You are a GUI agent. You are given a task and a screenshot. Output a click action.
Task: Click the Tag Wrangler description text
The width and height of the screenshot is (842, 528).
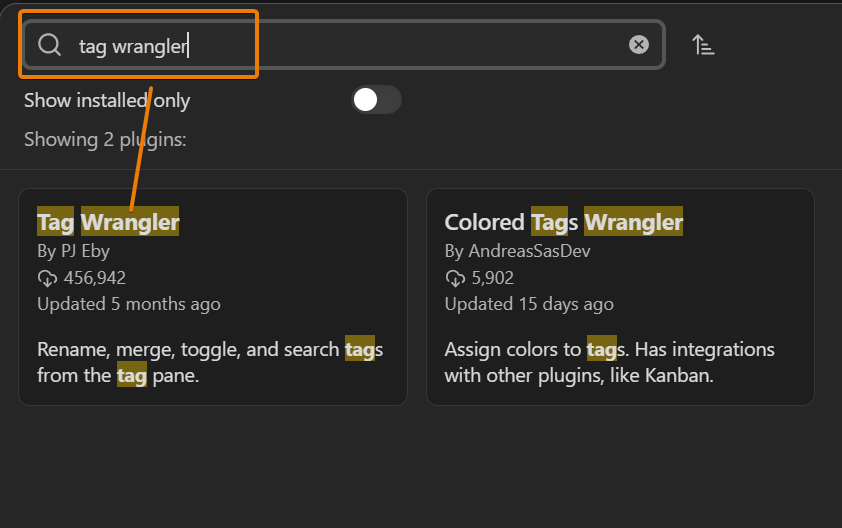pos(210,362)
